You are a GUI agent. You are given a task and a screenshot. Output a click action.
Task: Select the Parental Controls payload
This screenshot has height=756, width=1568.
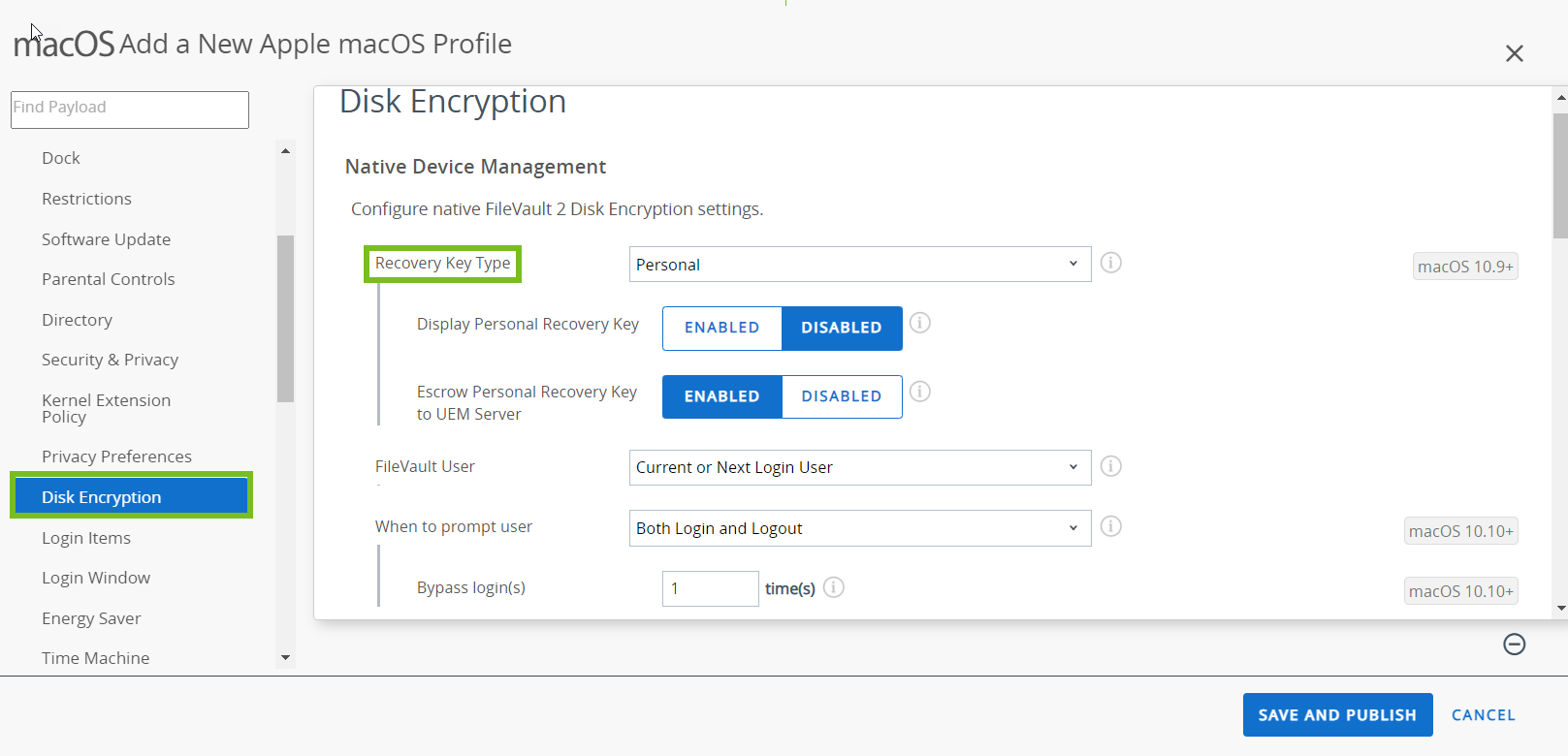pyautogui.click(x=108, y=279)
